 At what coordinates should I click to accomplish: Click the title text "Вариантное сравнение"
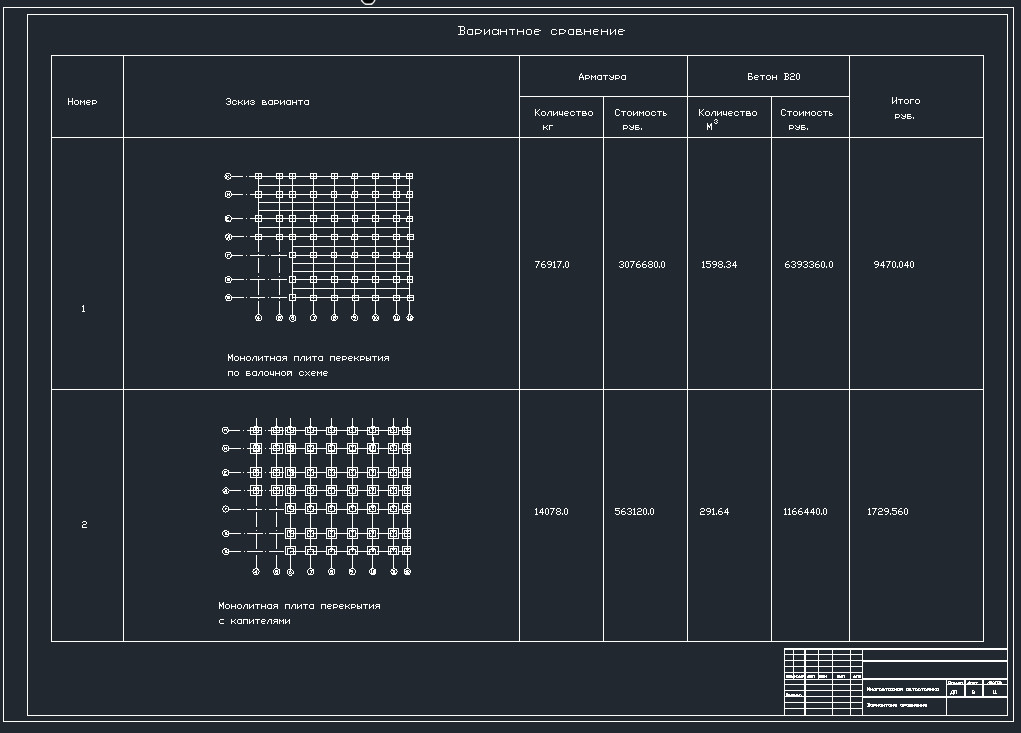pyautogui.click(x=541, y=31)
